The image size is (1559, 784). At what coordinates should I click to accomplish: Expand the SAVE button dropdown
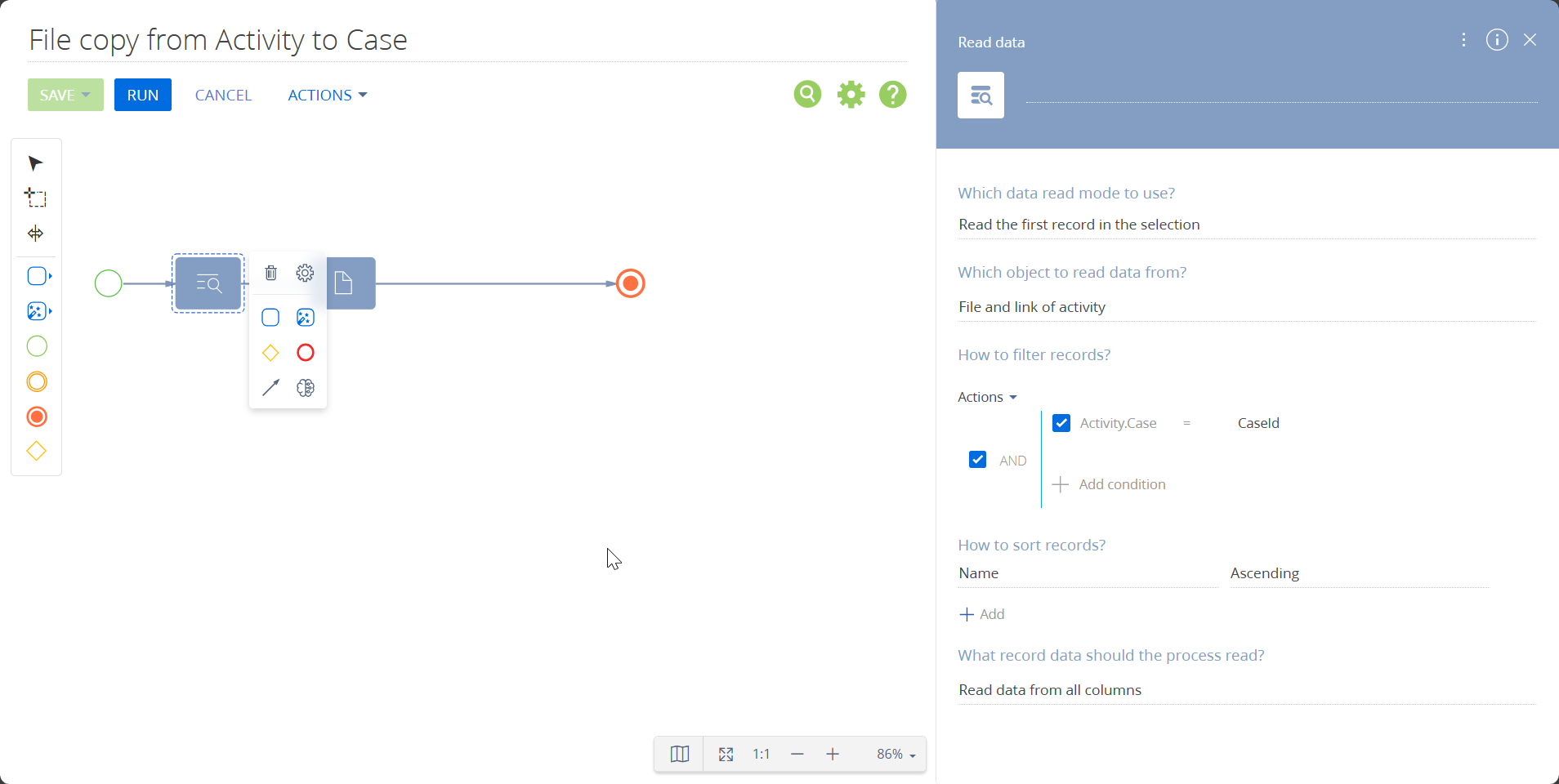tap(85, 95)
